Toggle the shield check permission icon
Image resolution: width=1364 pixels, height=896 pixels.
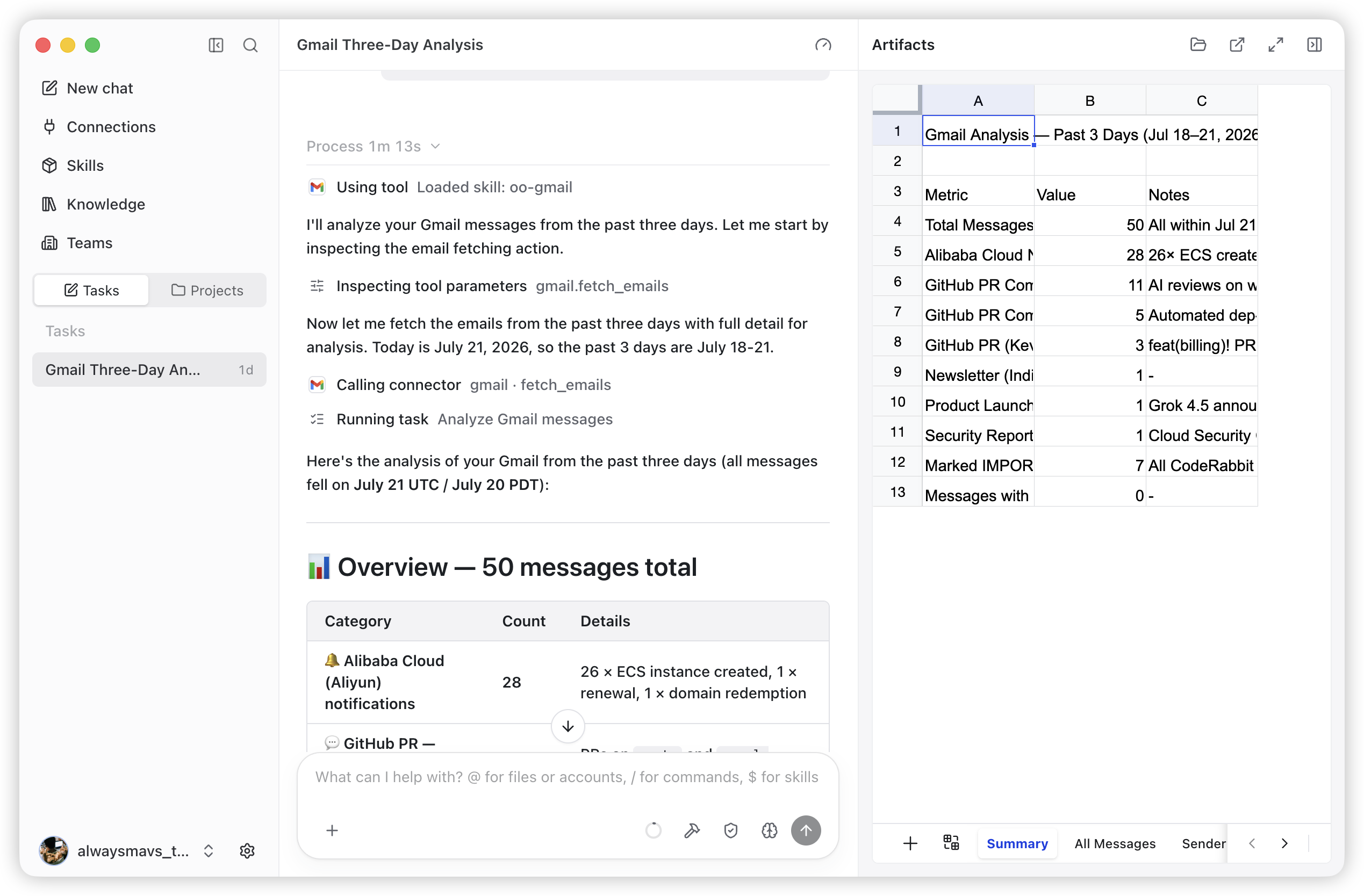(731, 830)
